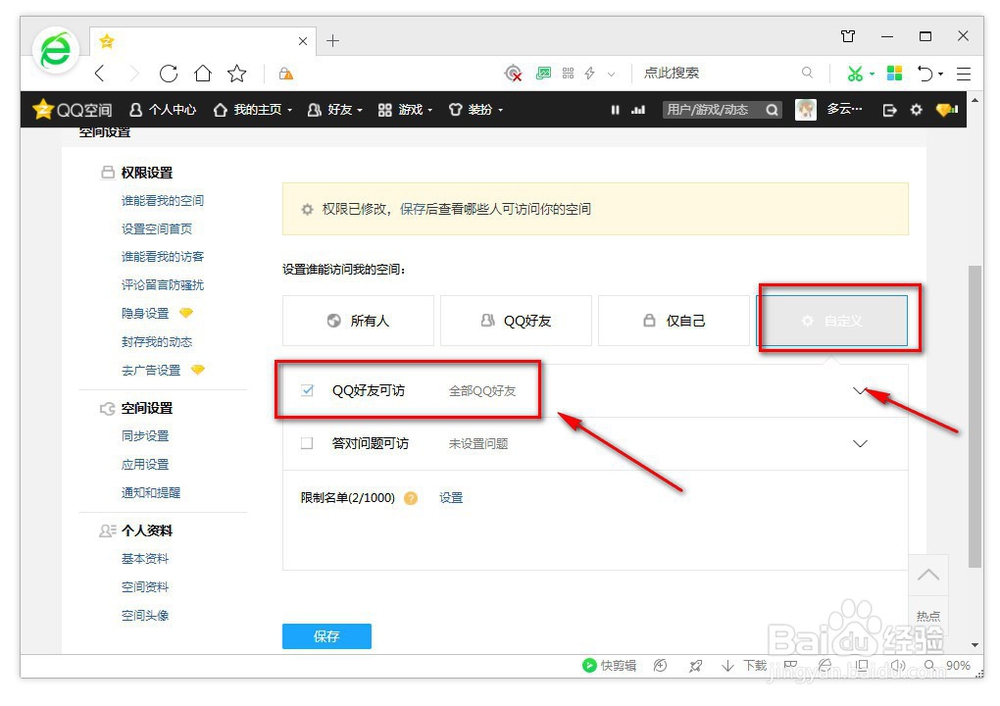The image size is (1000, 706).
Task: Check the 答对问题可访 checkbox
Action: point(307,443)
